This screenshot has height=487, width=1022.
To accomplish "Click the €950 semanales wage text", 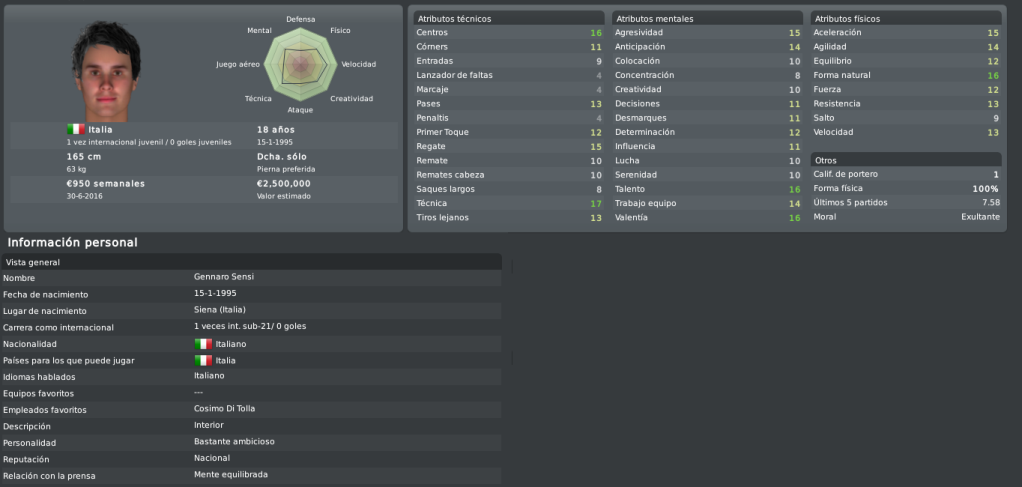I will (106, 184).
